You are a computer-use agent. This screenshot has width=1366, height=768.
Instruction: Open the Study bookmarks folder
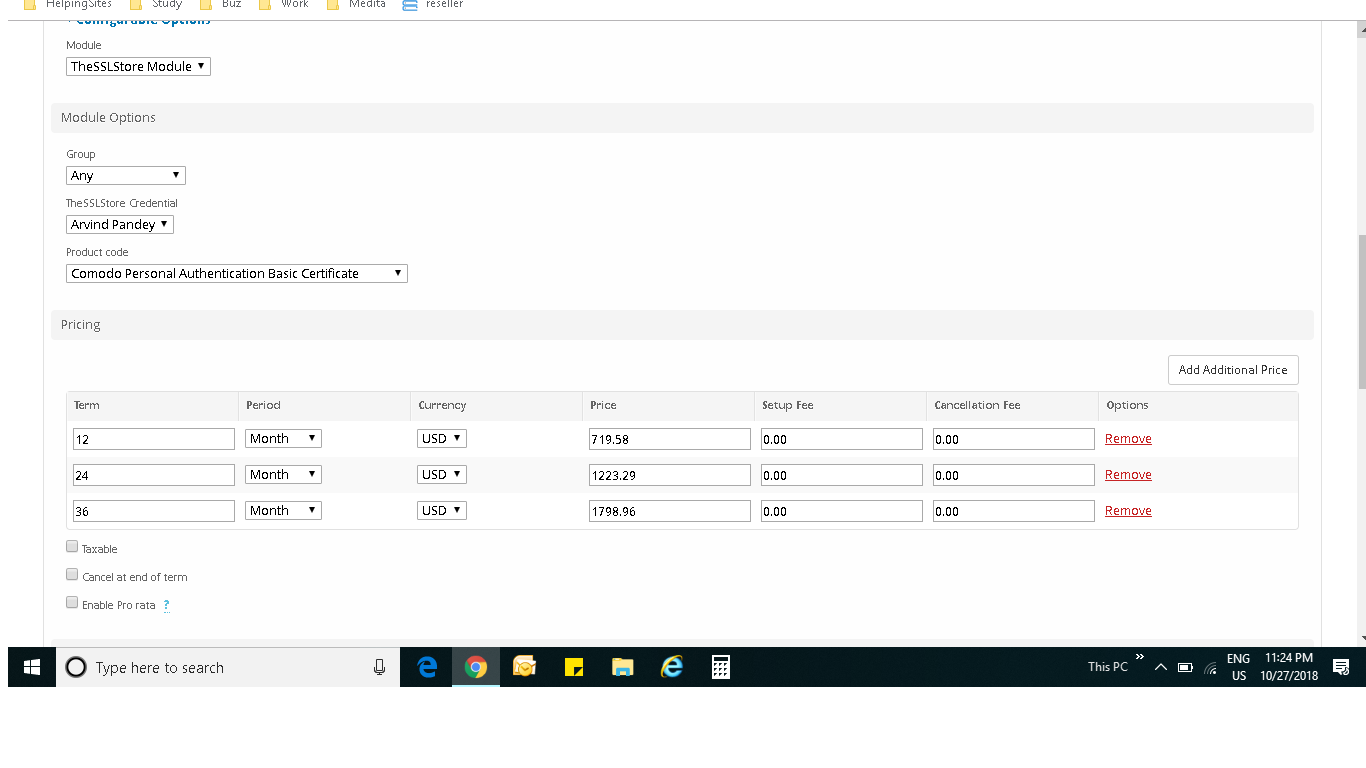coord(156,4)
